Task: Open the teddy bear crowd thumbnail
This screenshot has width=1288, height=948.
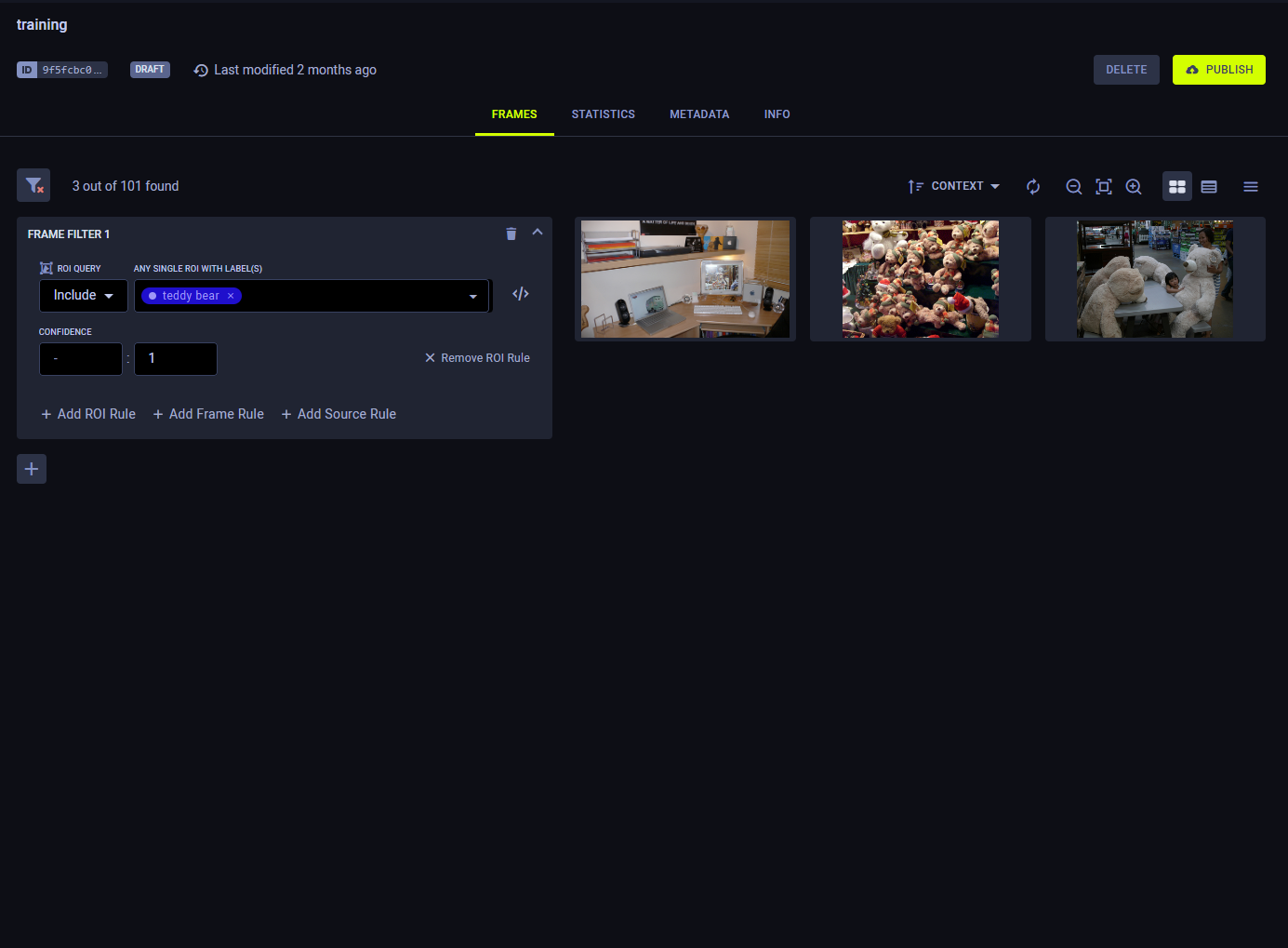Action: coord(921,279)
